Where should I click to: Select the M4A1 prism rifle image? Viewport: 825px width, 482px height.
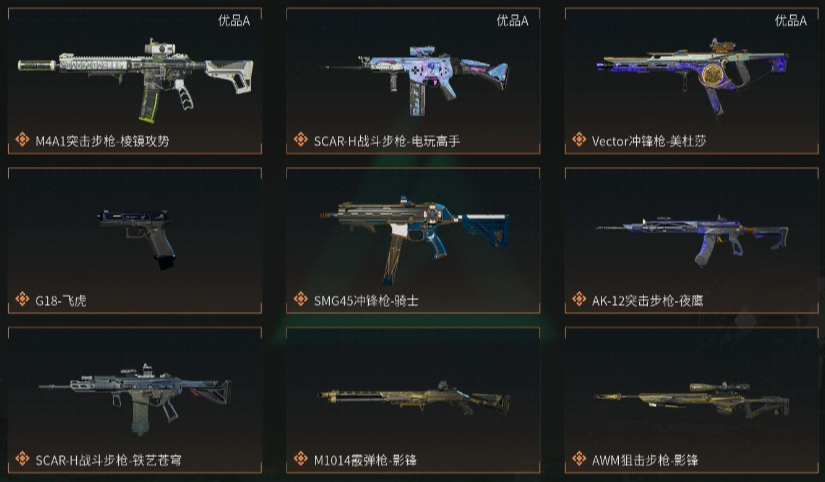coord(136,79)
